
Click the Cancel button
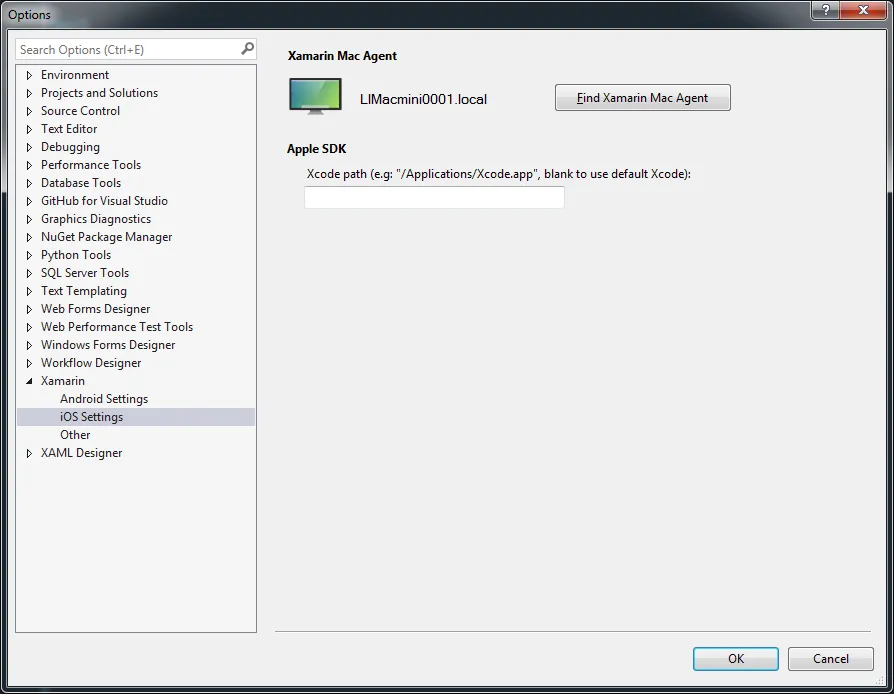(x=830, y=659)
